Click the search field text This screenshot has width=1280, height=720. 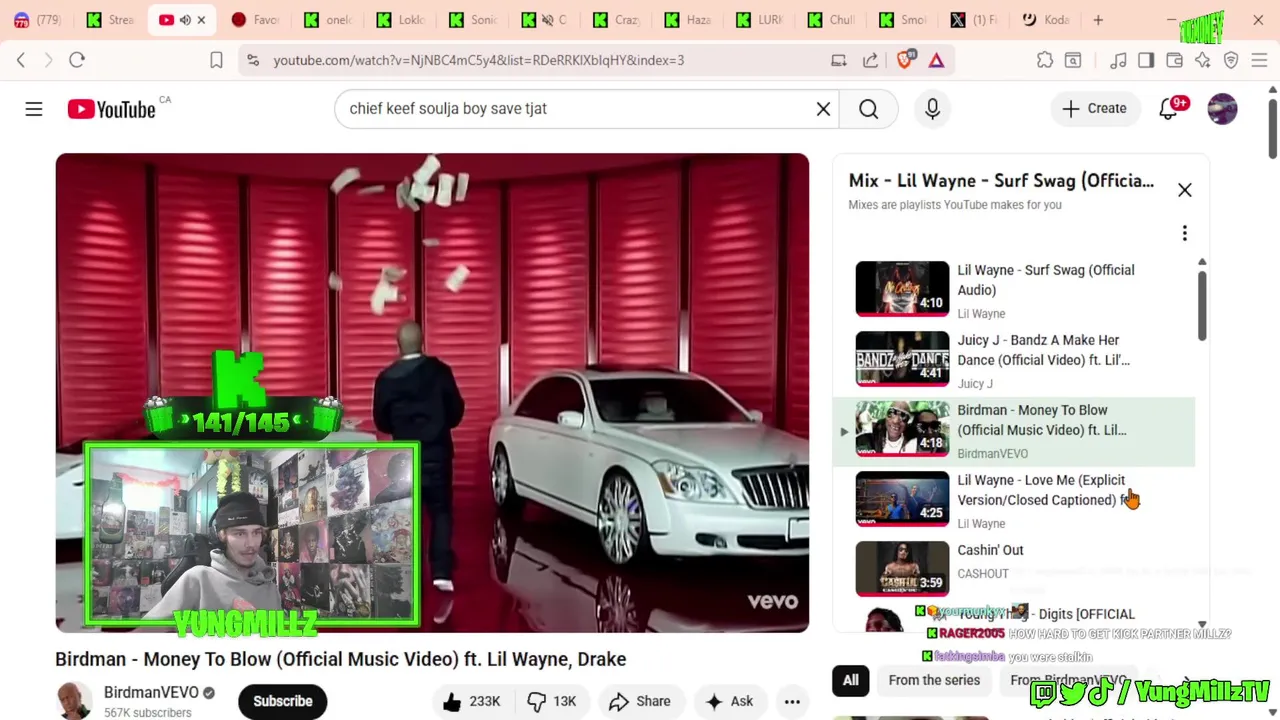point(448,109)
